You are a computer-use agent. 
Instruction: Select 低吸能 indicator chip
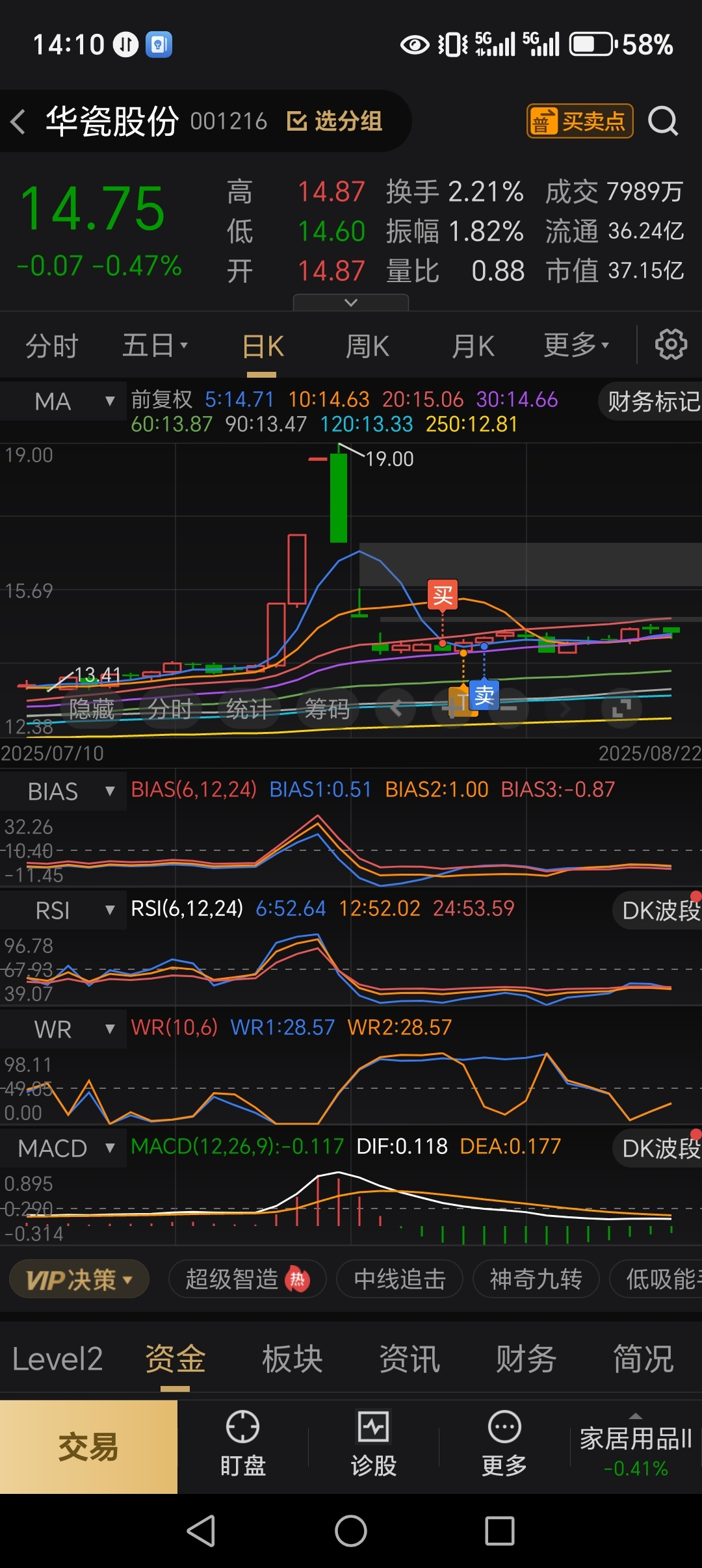656,1279
